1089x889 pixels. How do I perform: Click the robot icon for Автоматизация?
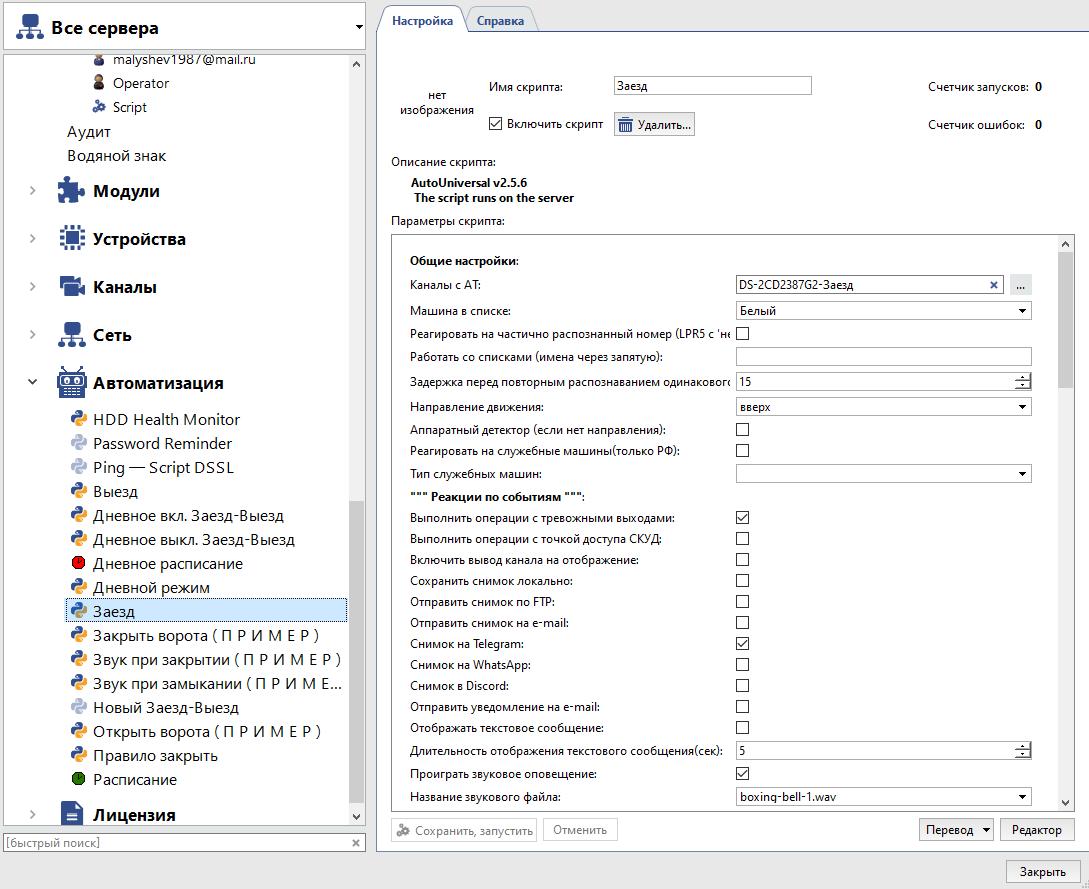(x=72, y=383)
